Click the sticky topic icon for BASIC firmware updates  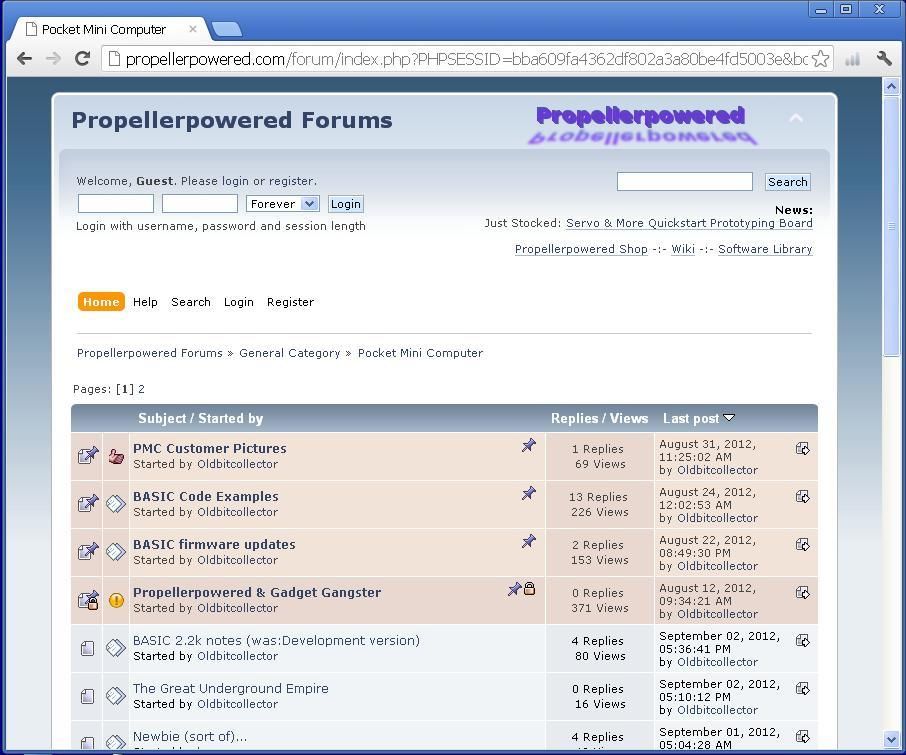pyautogui.click(x=88, y=552)
